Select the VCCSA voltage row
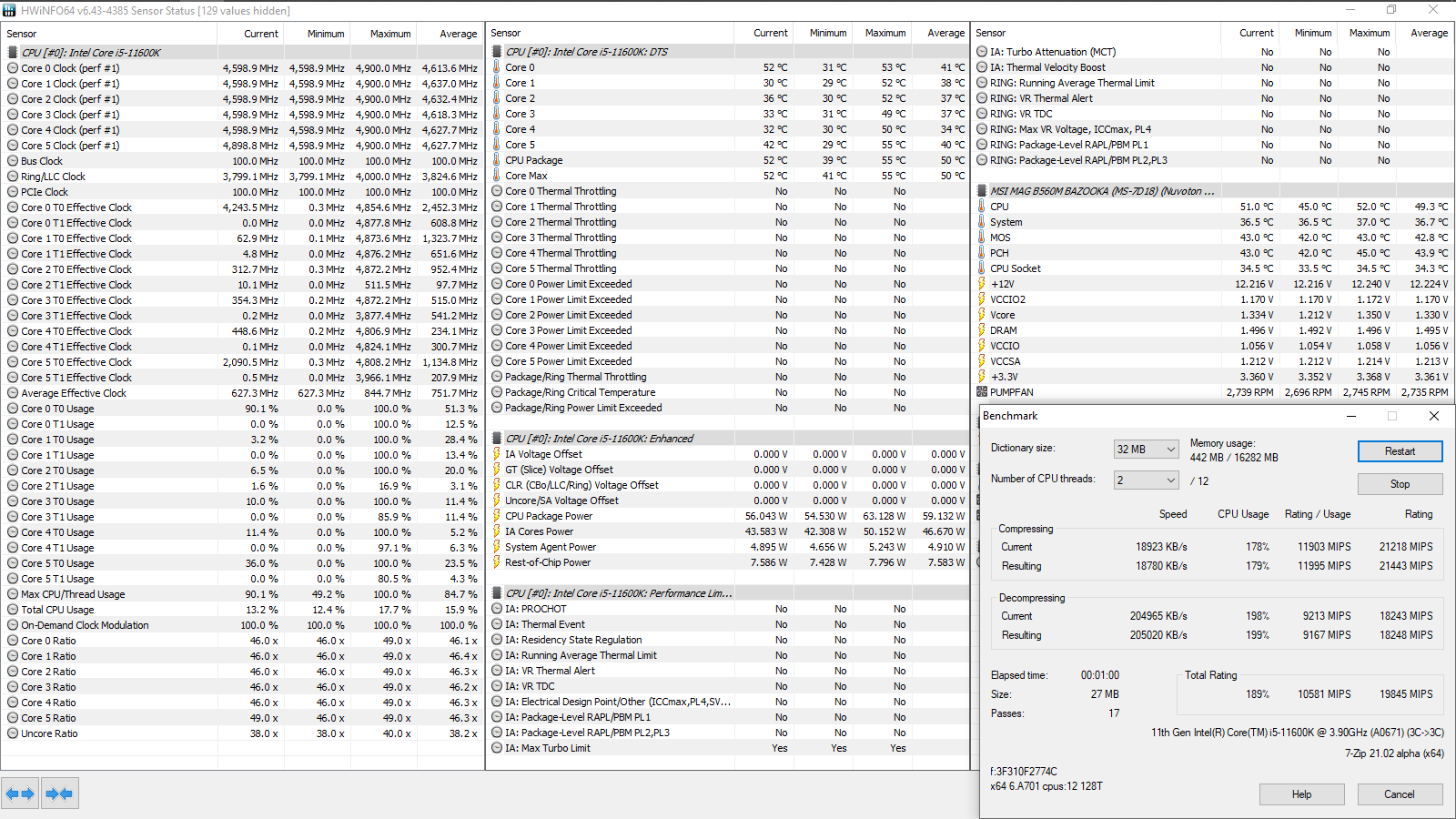1456x819 pixels. (x=1213, y=361)
